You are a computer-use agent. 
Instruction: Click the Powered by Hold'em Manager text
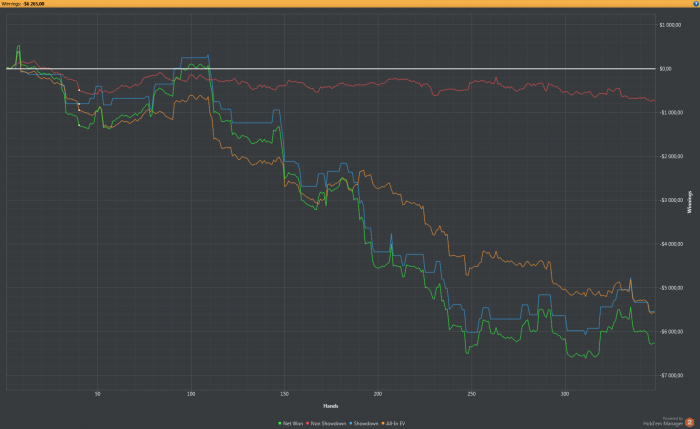pyautogui.click(x=663, y=421)
